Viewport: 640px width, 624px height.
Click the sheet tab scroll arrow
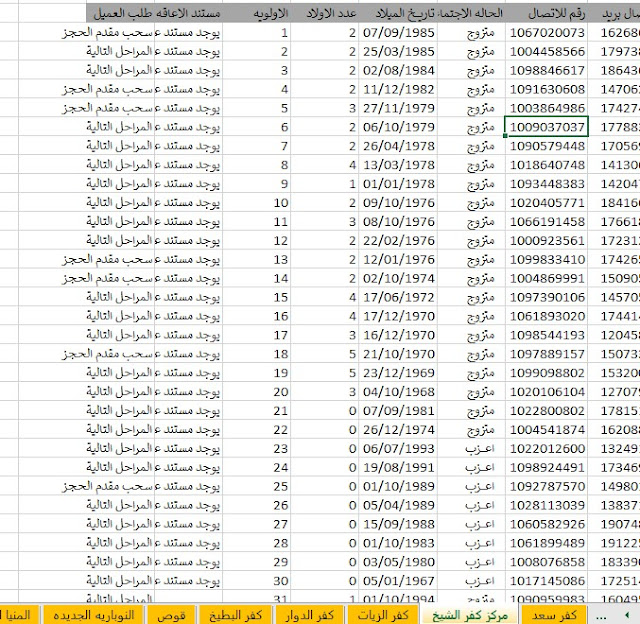627,615
